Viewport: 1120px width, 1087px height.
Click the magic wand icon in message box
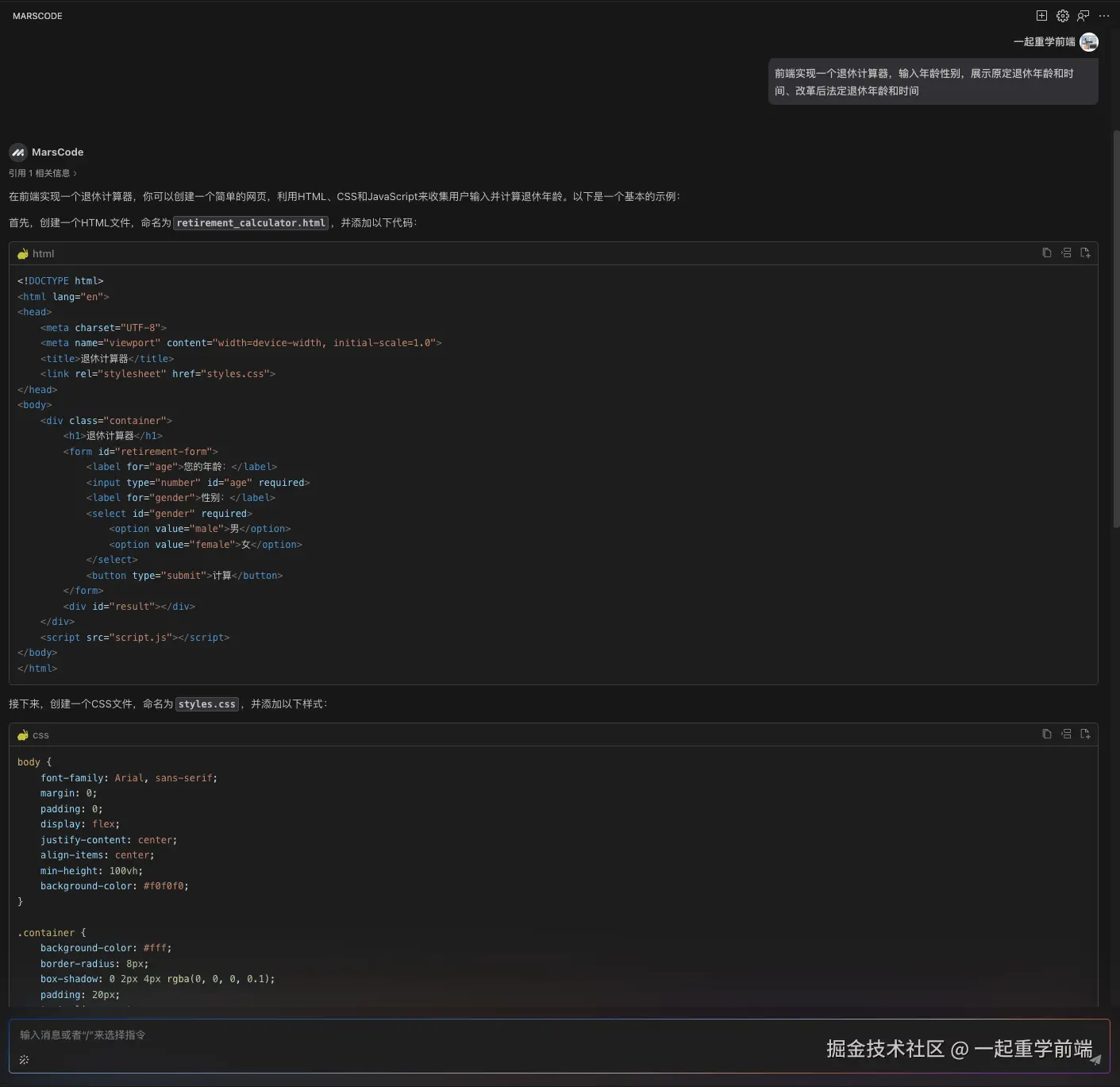pos(24,1060)
